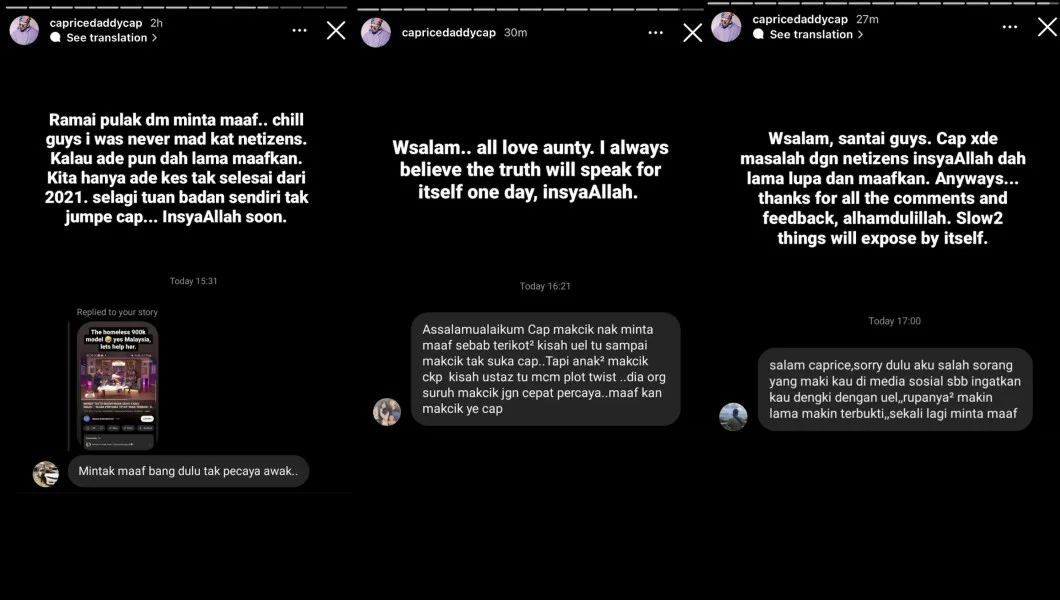Click capricedaddycap avatar on the 27m story
This screenshot has height=600, width=1060.
[726, 27]
